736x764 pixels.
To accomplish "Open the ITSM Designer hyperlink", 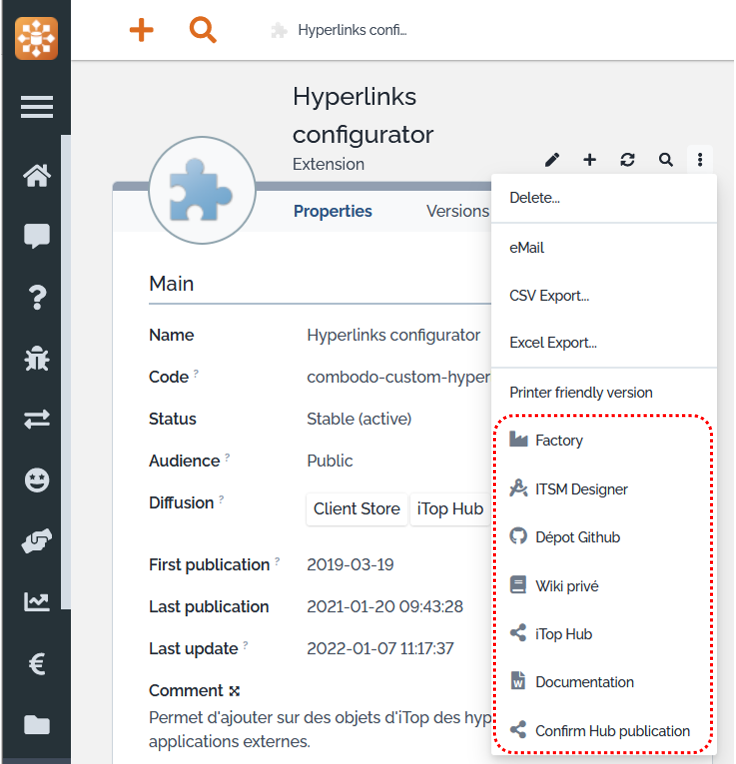I will tap(604, 489).
